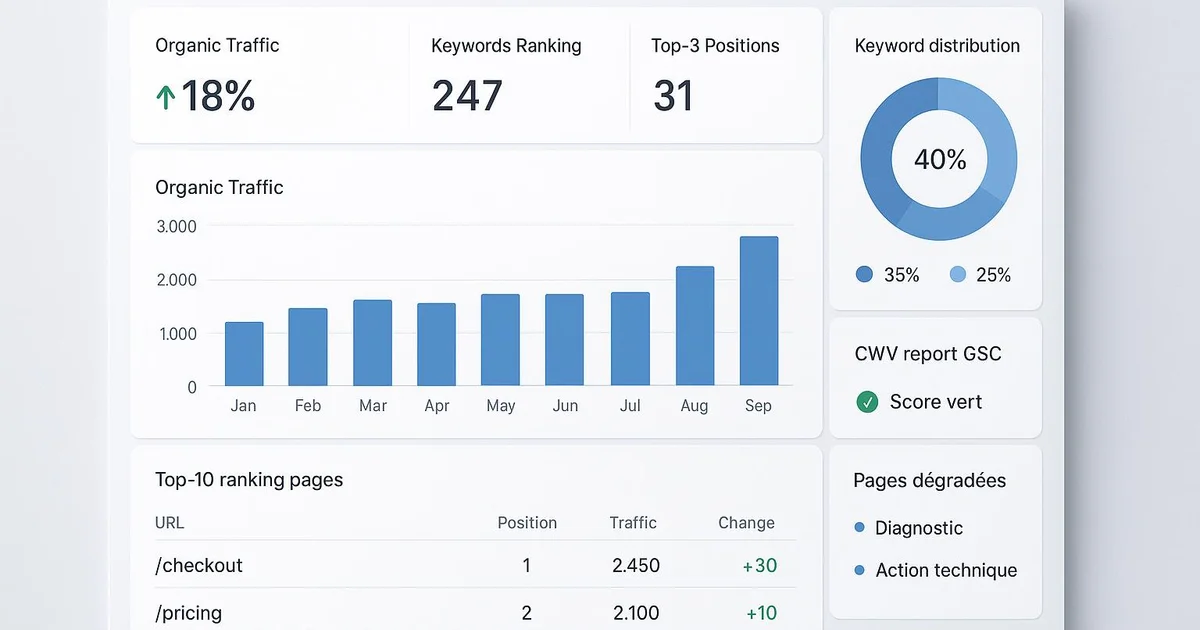The width and height of the screenshot is (1200, 630).
Task: Sort by the Traffic column header
Action: click(633, 522)
